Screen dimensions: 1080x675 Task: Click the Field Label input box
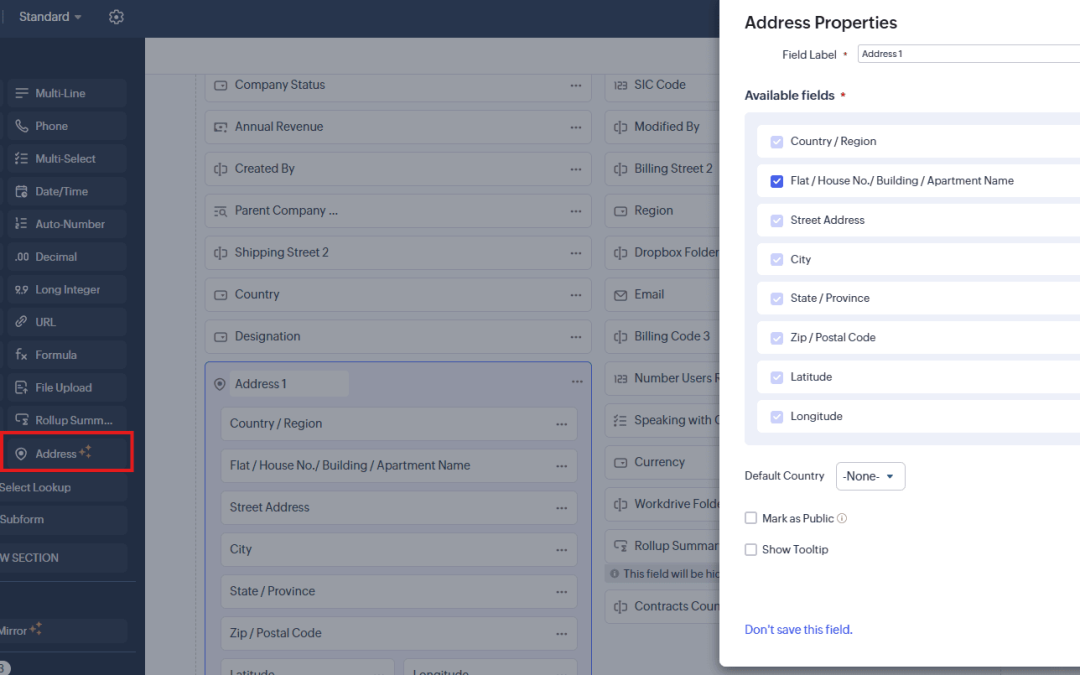pos(968,54)
